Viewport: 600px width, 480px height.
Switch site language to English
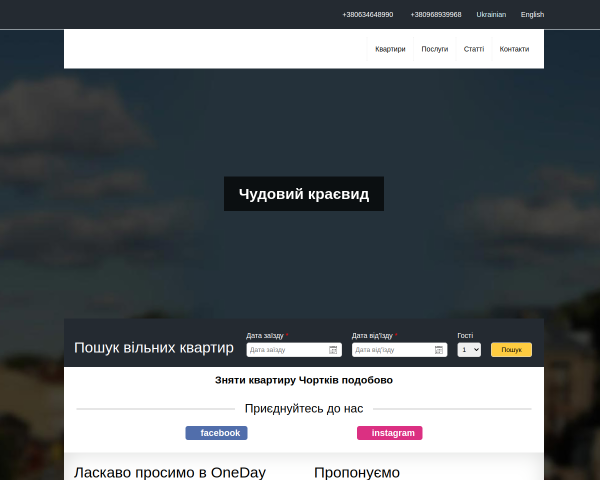pyautogui.click(x=532, y=15)
